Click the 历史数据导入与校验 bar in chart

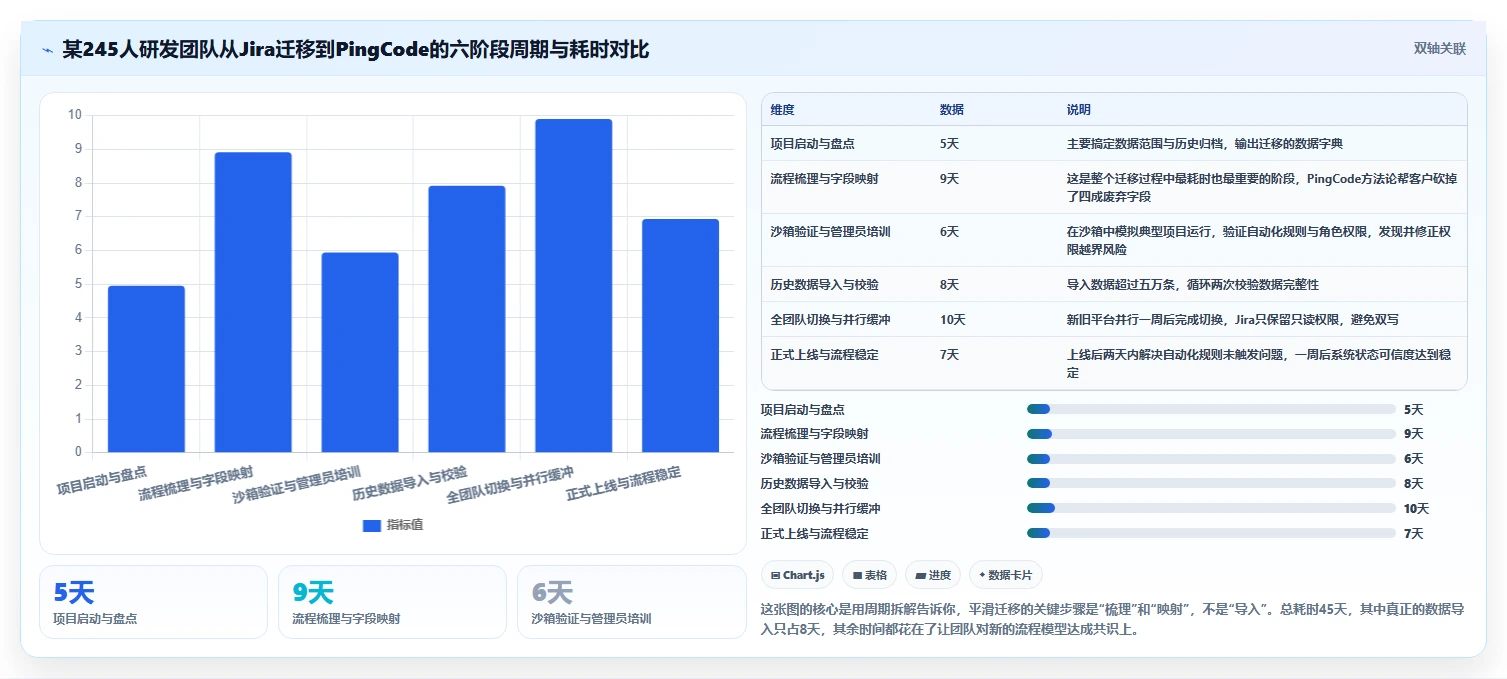click(x=467, y=319)
